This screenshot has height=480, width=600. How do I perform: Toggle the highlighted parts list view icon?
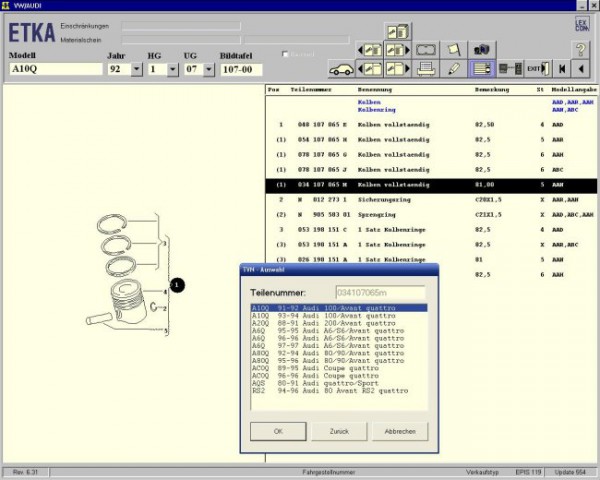coord(482,69)
